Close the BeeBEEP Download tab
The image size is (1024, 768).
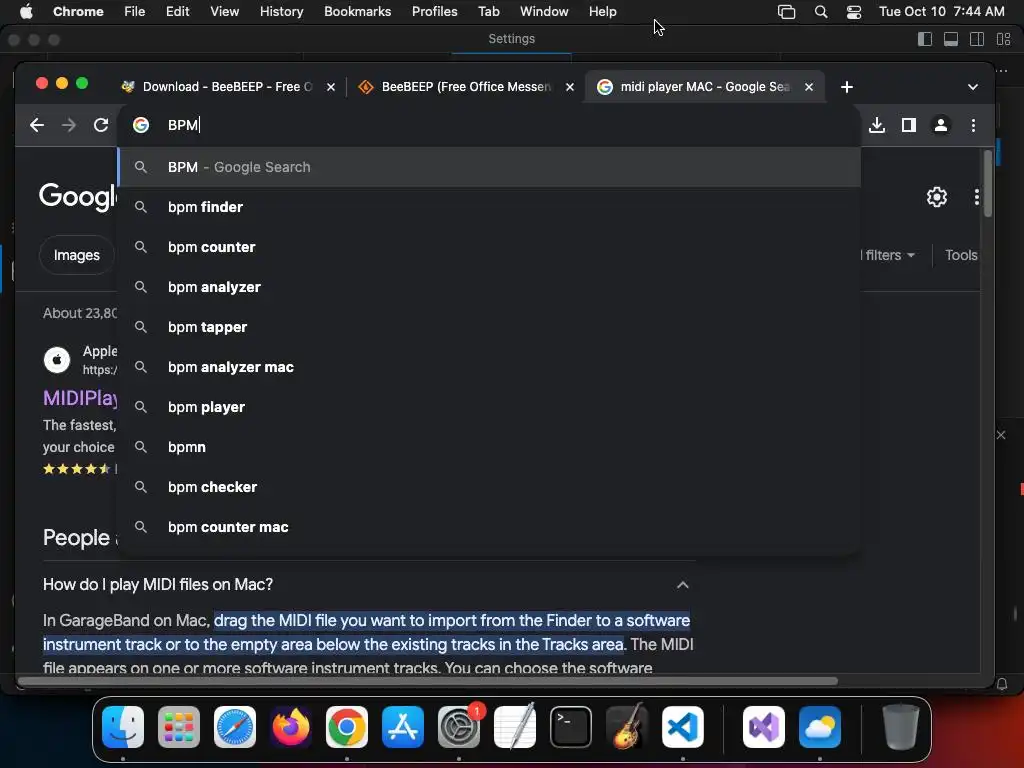(x=331, y=87)
